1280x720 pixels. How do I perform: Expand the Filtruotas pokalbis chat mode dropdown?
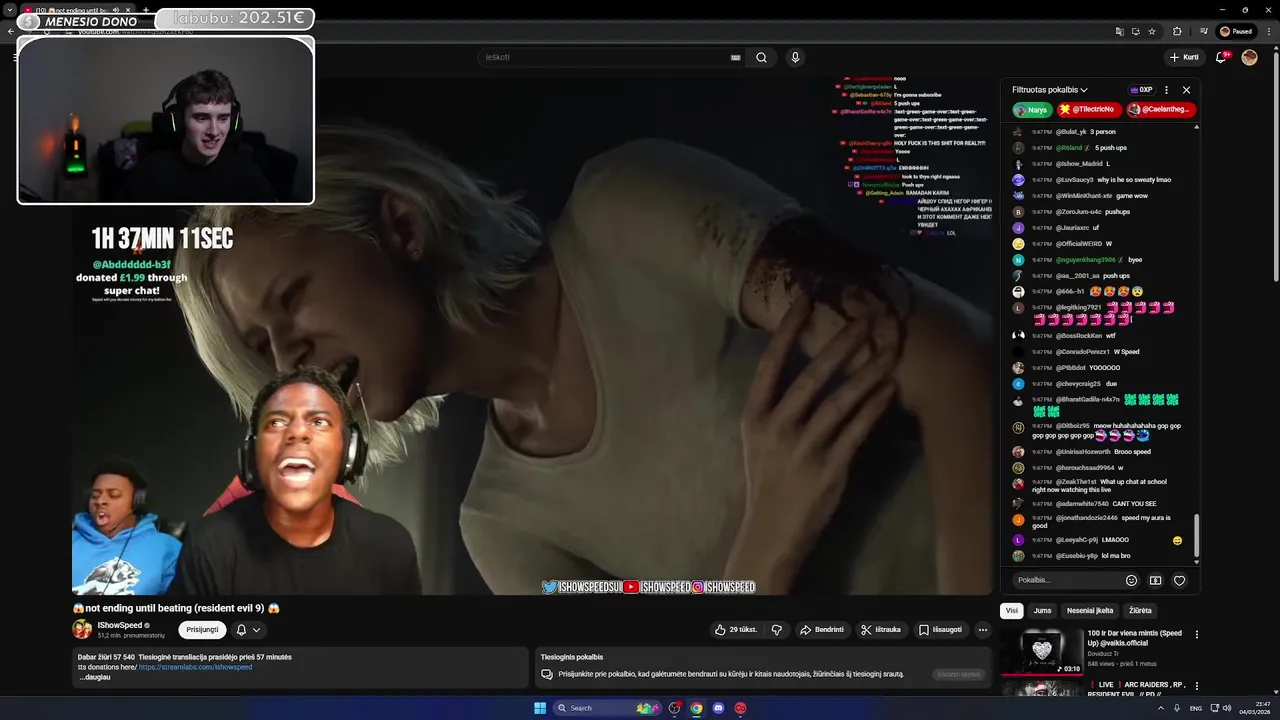[x=1050, y=90]
